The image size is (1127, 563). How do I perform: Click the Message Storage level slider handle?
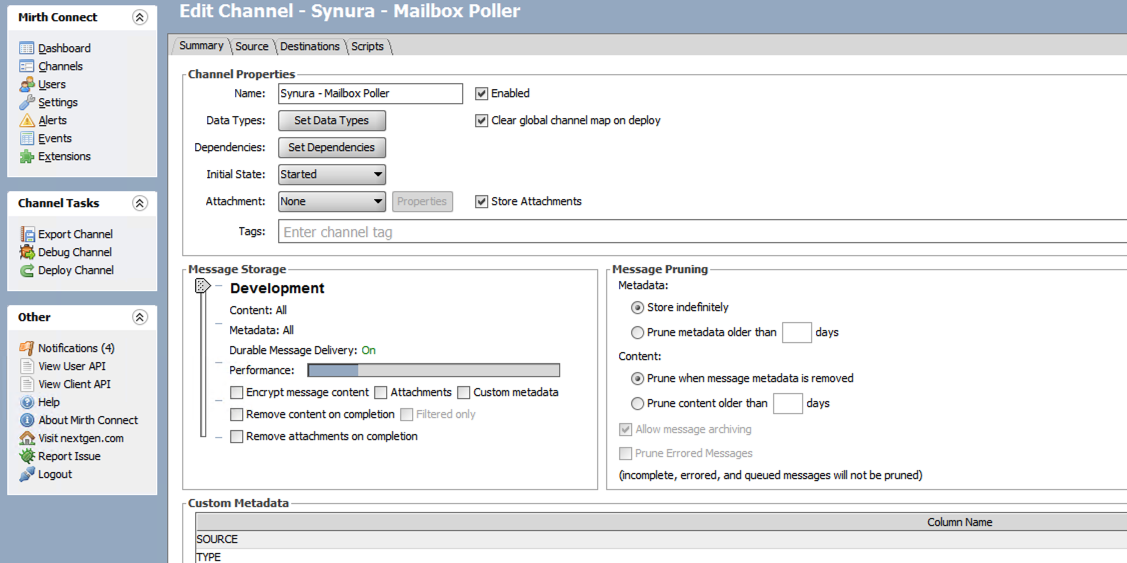[203, 286]
